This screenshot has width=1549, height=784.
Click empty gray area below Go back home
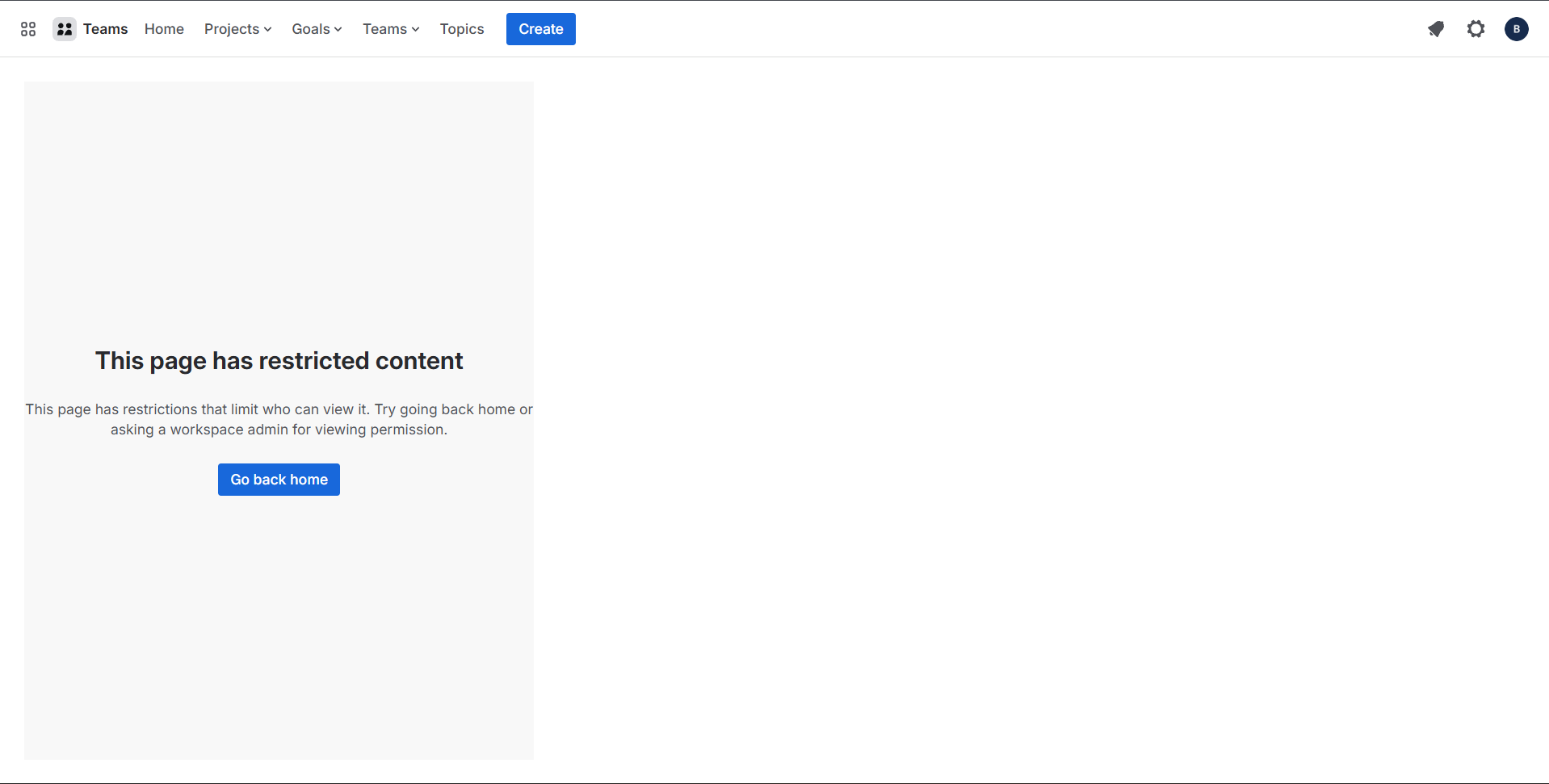point(279,630)
